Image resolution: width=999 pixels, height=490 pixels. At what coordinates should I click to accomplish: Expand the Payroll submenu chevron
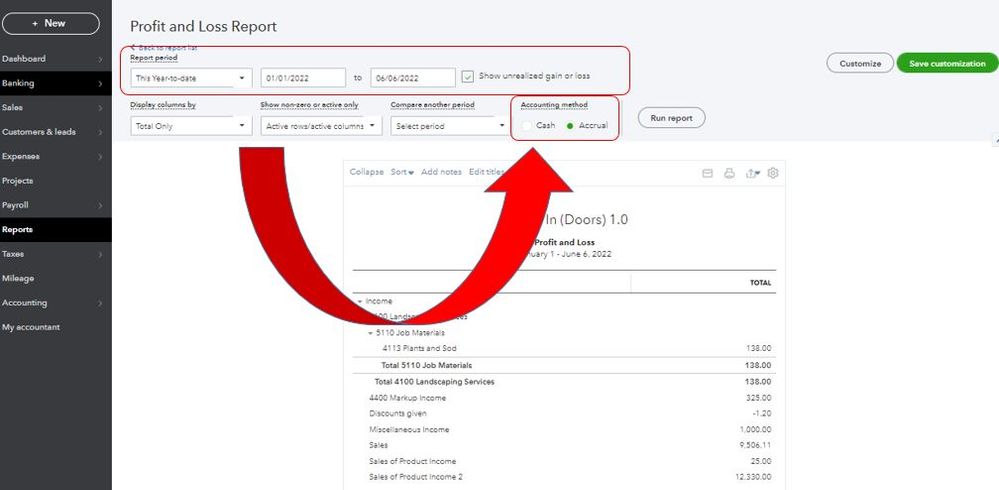tap(100, 206)
